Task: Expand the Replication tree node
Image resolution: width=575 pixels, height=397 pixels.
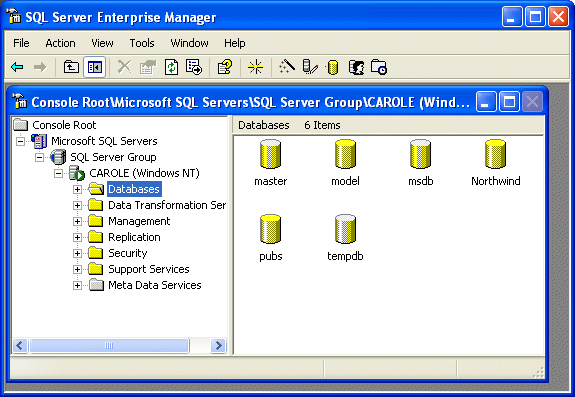Action: (77, 238)
